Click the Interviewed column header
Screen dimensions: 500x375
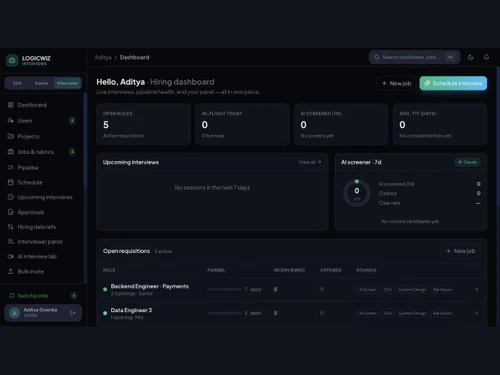coord(289,270)
